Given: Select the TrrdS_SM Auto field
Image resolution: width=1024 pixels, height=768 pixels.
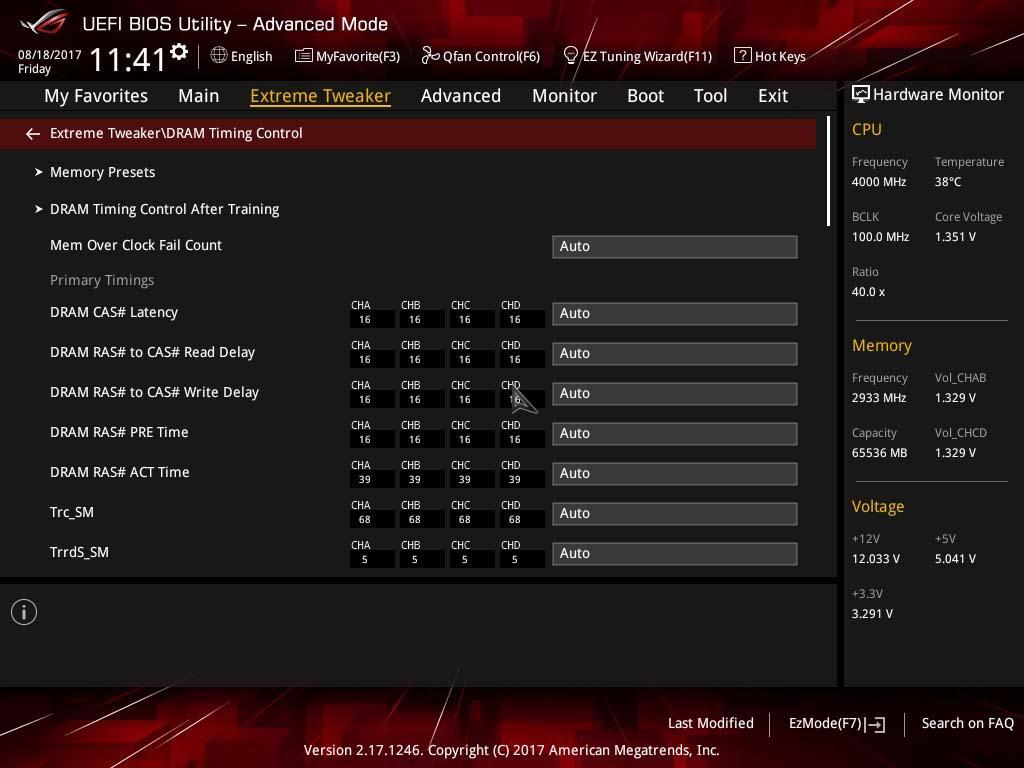Looking at the screenshot, I should pos(675,554).
